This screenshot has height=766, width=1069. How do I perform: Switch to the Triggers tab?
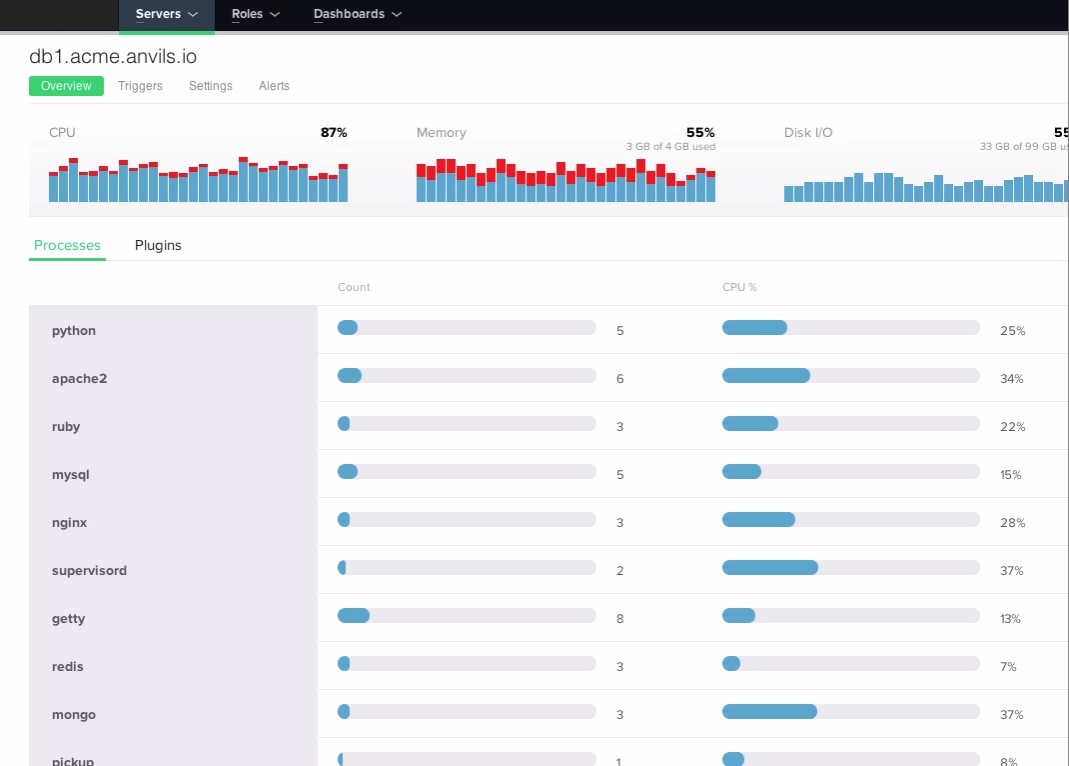point(140,86)
